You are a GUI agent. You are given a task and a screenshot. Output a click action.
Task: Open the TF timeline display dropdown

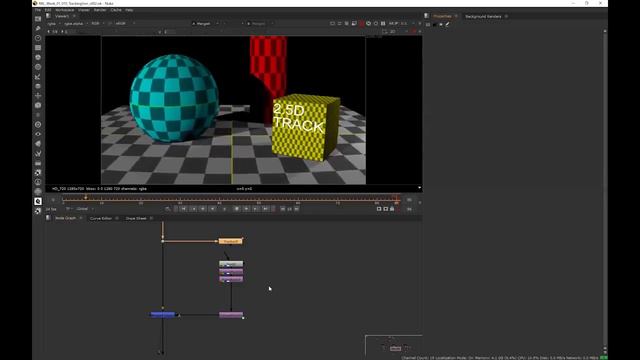pyautogui.click(x=69, y=209)
